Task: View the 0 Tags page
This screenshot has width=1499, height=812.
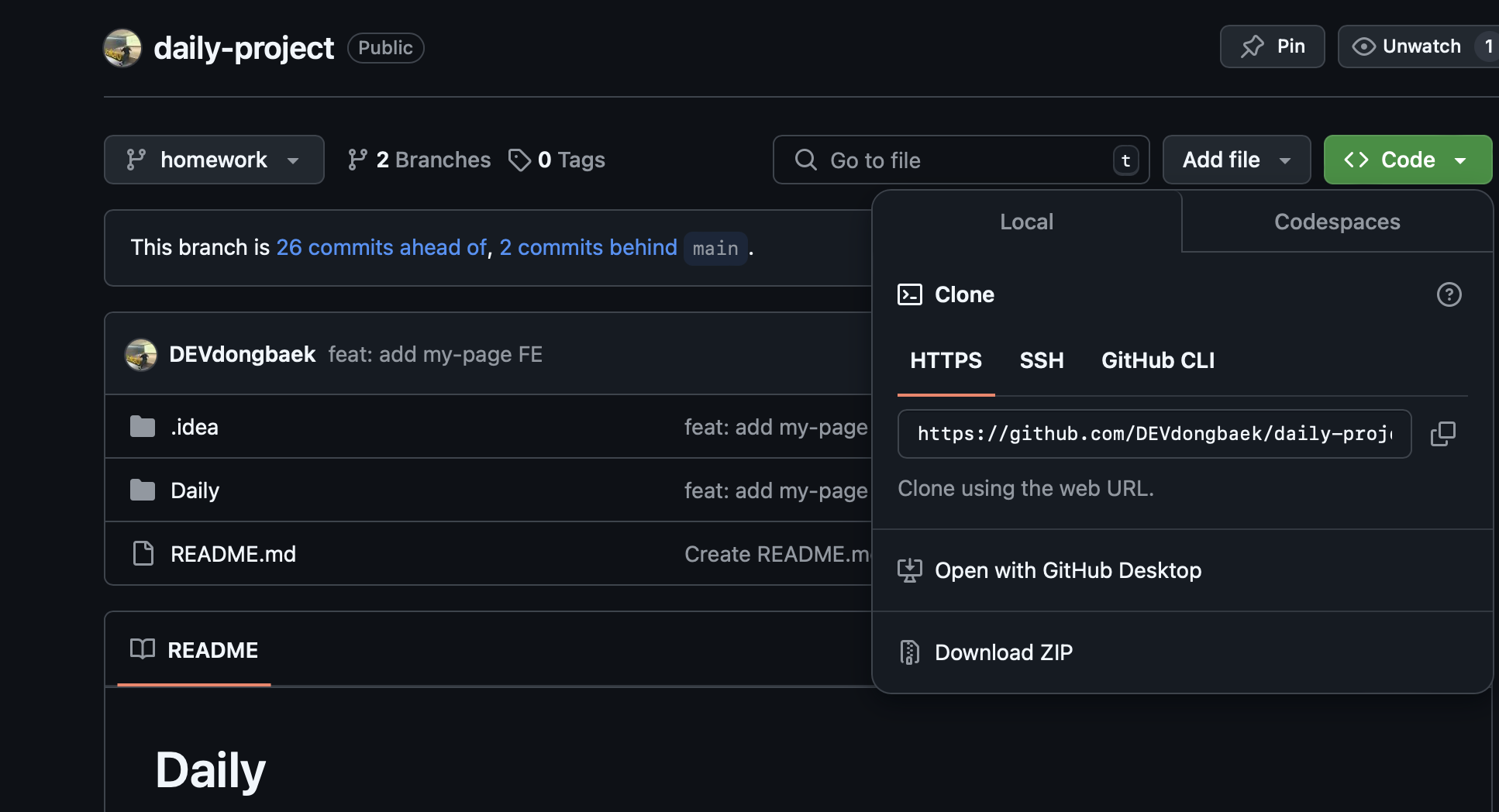Action: coord(557,160)
